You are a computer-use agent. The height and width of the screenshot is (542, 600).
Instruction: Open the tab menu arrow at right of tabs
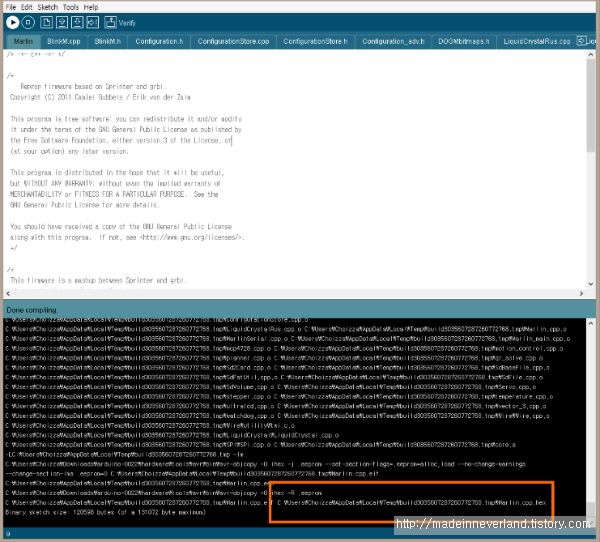[581, 41]
